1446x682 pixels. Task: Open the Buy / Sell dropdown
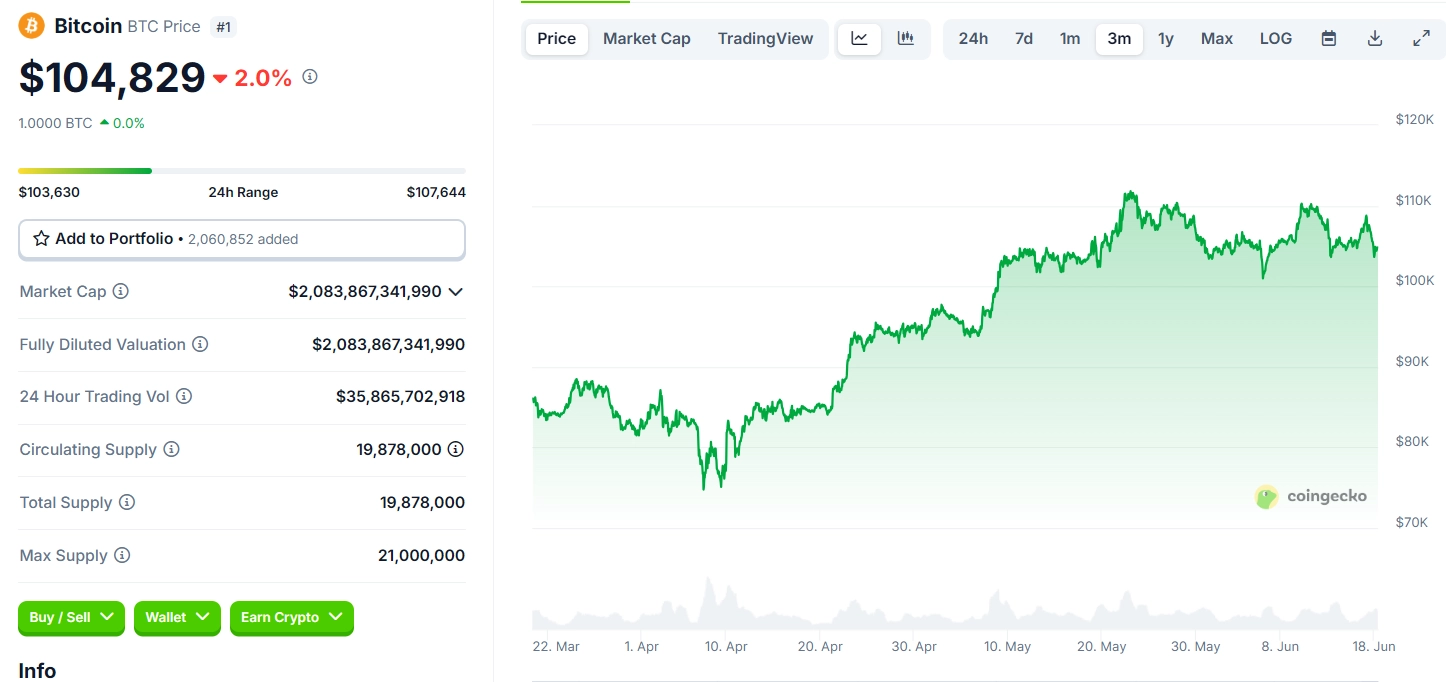click(71, 617)
